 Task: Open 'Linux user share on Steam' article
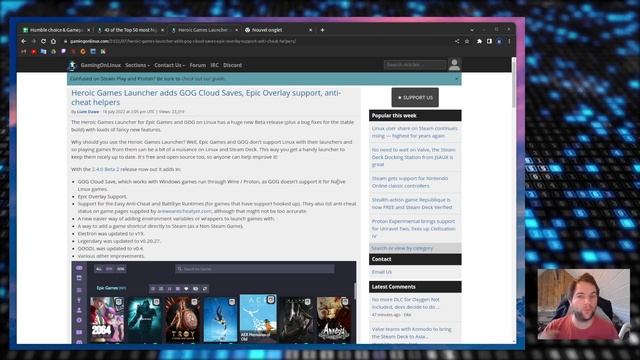pyautogui.click(x=415, y=132)
